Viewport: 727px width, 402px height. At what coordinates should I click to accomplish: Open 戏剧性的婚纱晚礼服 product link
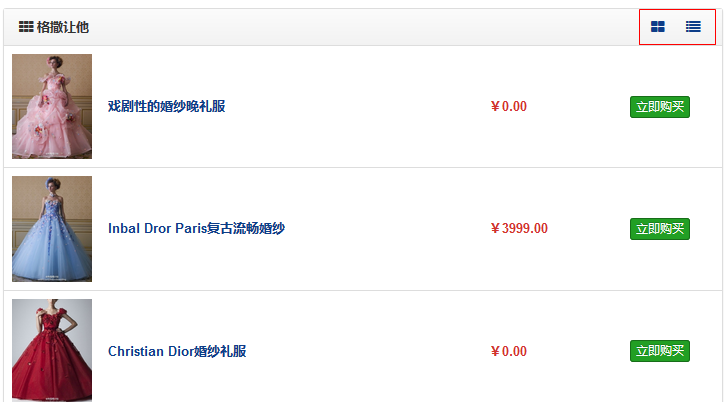coord(167,106)
